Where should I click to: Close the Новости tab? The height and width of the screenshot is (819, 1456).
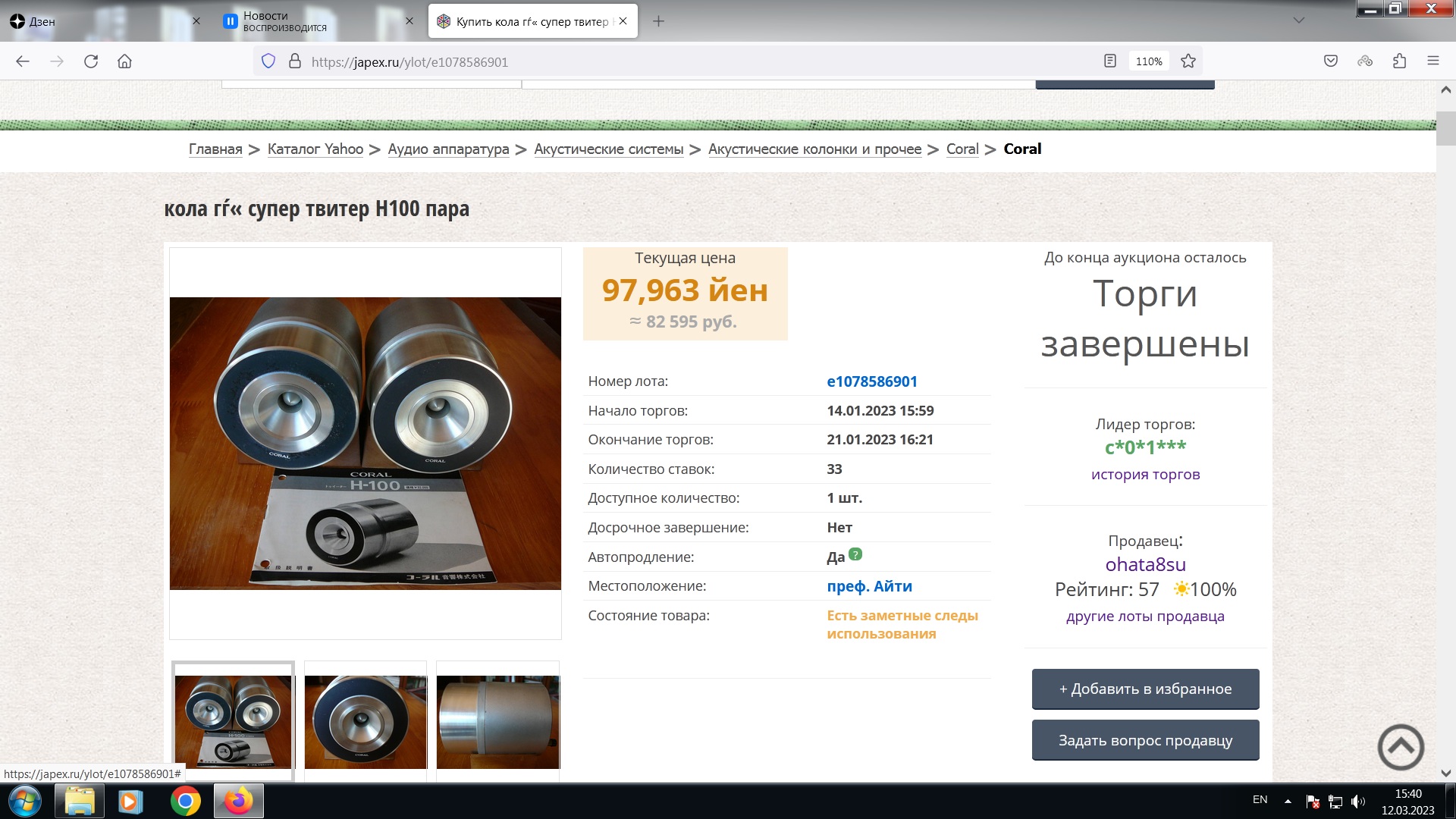pos(409,21)
